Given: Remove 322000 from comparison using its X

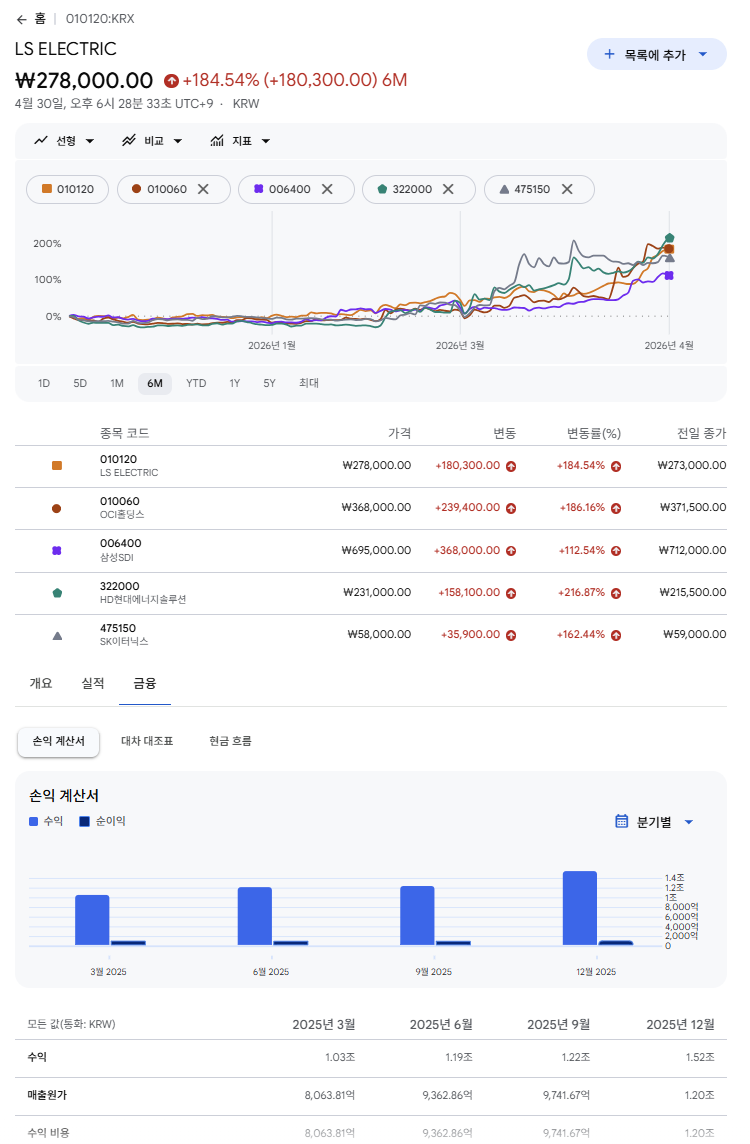Looking at the screenshot, I should pyautogui.click(x=448, y=189).
